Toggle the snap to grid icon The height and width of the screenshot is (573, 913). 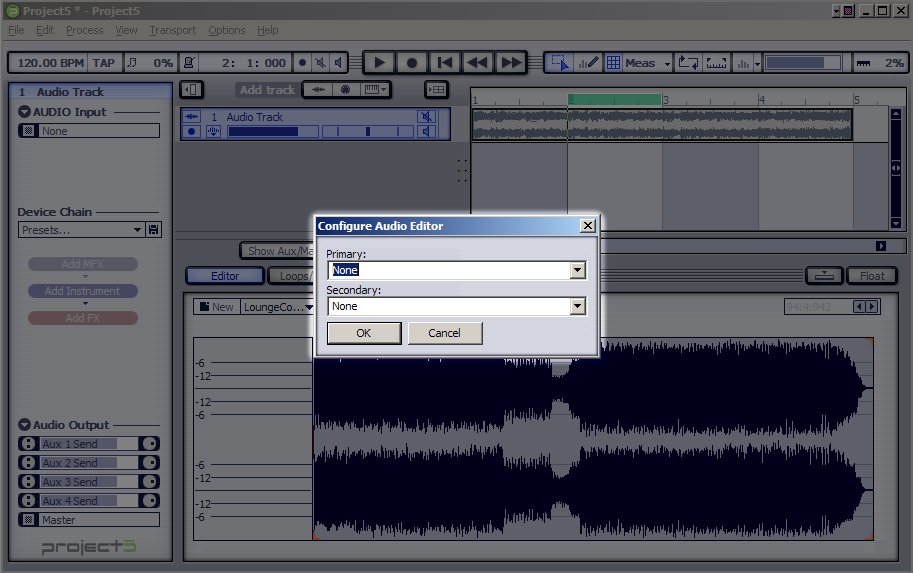(613, 62)
